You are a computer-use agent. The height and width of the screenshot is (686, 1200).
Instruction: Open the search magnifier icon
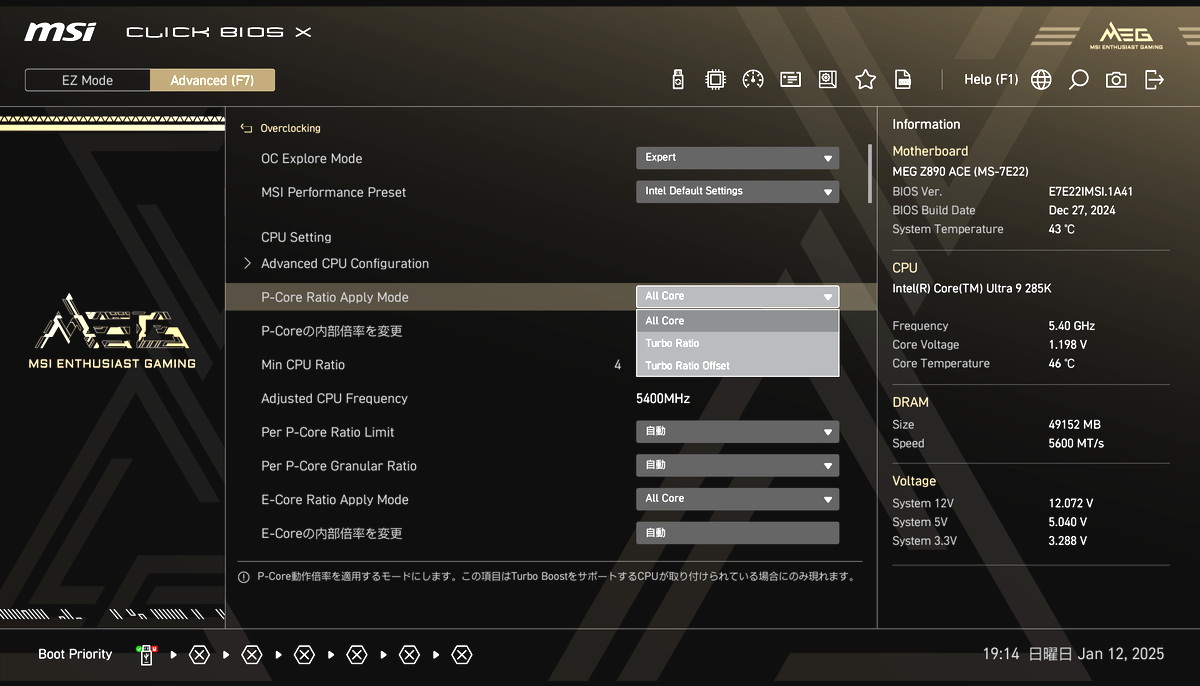click(1078, 80)
